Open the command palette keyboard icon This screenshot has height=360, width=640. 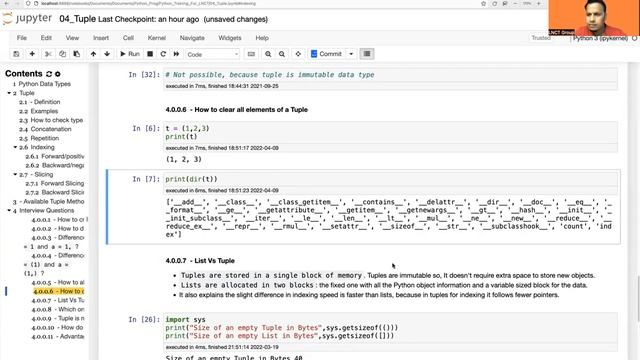pos(251,54)
